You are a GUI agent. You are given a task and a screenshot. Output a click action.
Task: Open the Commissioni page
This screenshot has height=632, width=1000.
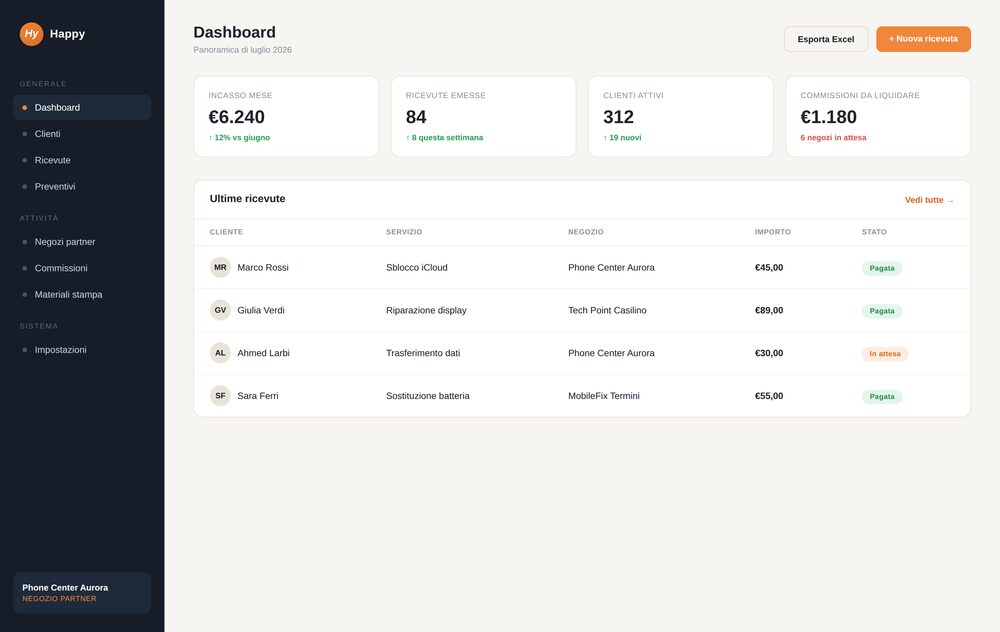click(82, 268)
